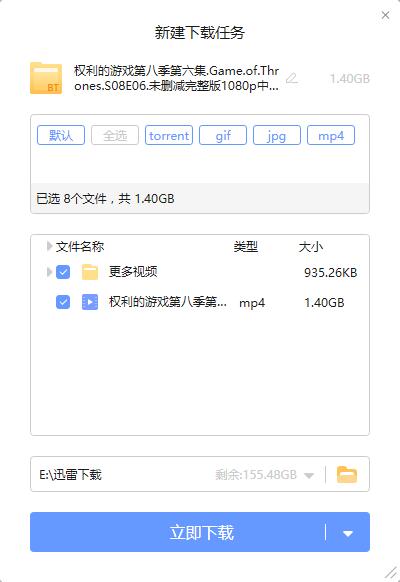Image resolution: width=400 pixels, height=582 pixels.
Task: Open the 立即下载 options dropdown arrow
Action: point(348,533)
